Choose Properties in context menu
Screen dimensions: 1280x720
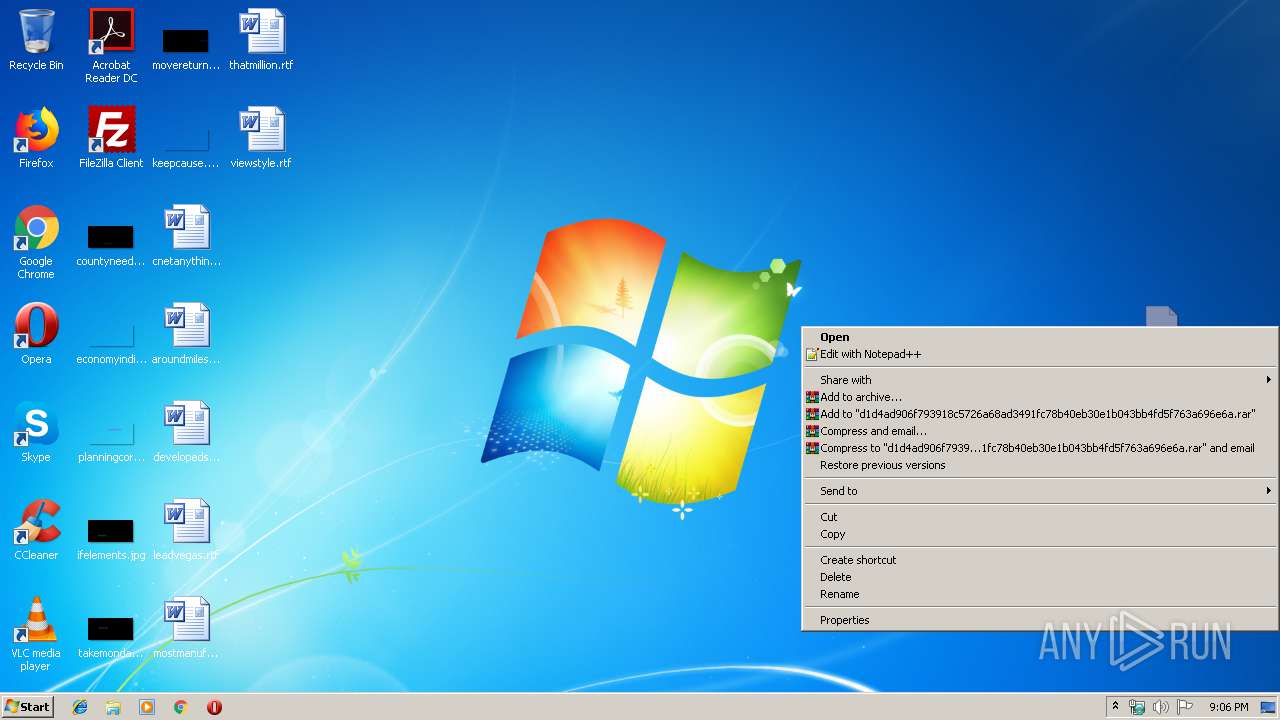(x=1040, y=620)
